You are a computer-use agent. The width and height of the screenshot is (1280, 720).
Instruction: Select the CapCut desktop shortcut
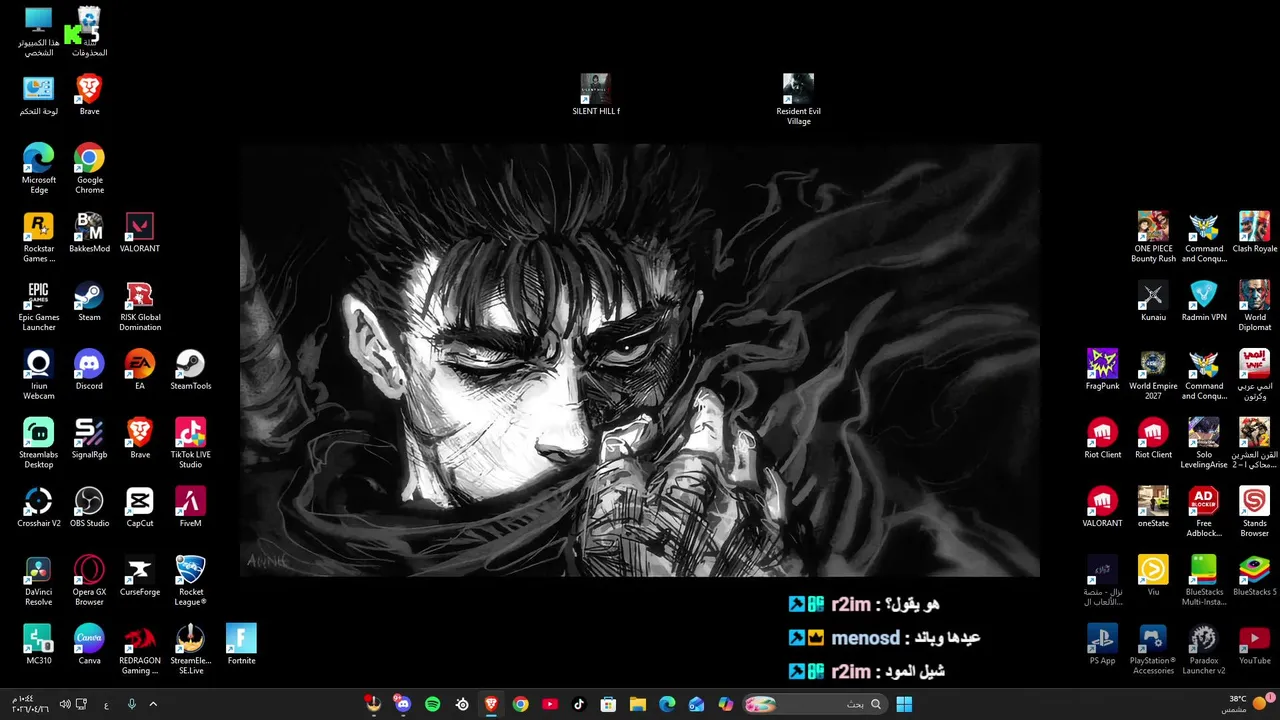(140, 507)
